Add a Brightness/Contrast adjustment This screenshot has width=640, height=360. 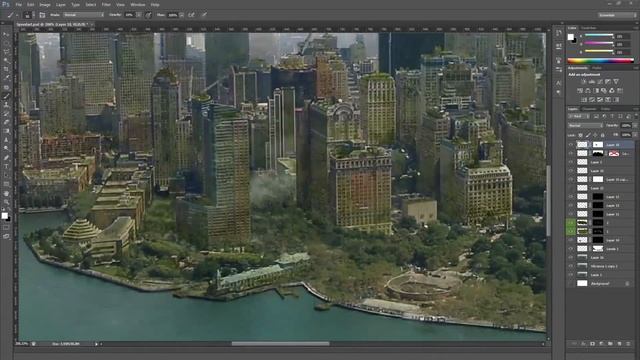coord(584,81)
